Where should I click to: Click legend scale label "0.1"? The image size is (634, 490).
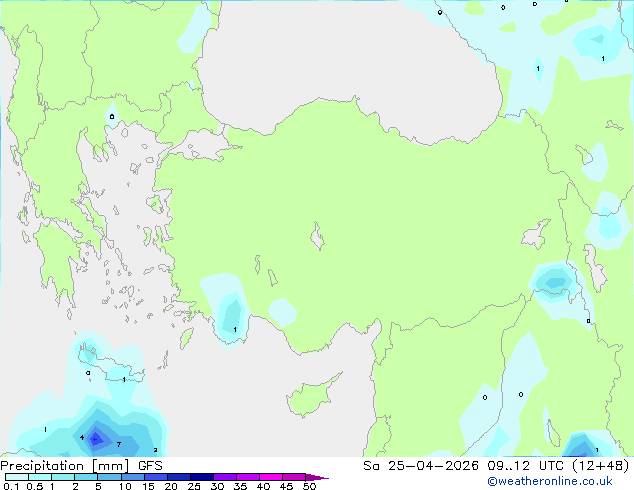click(x=11, y=486)
